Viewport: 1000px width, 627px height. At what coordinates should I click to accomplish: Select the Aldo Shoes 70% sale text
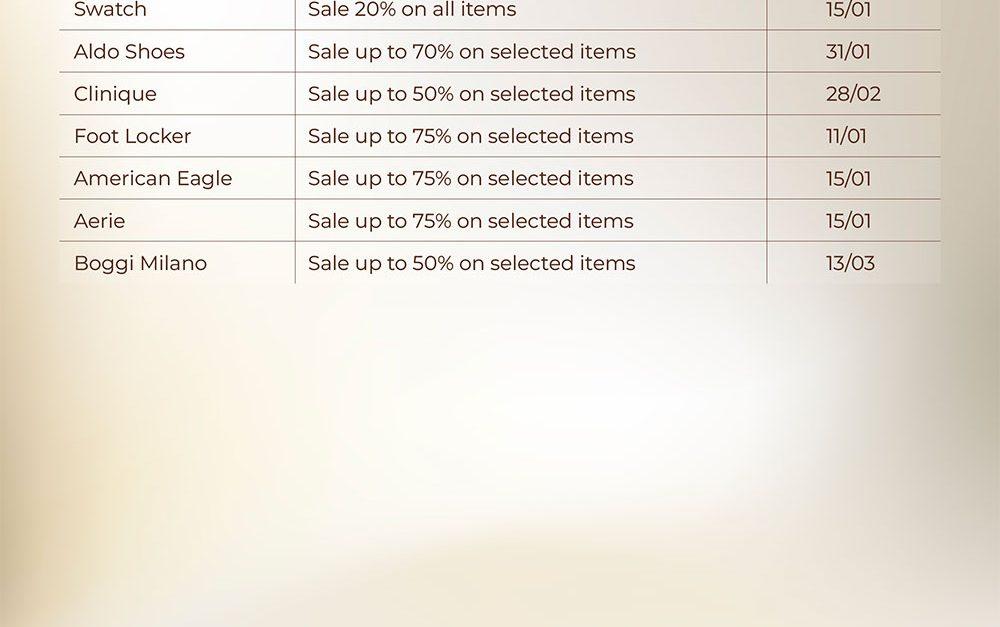point(471,52)
